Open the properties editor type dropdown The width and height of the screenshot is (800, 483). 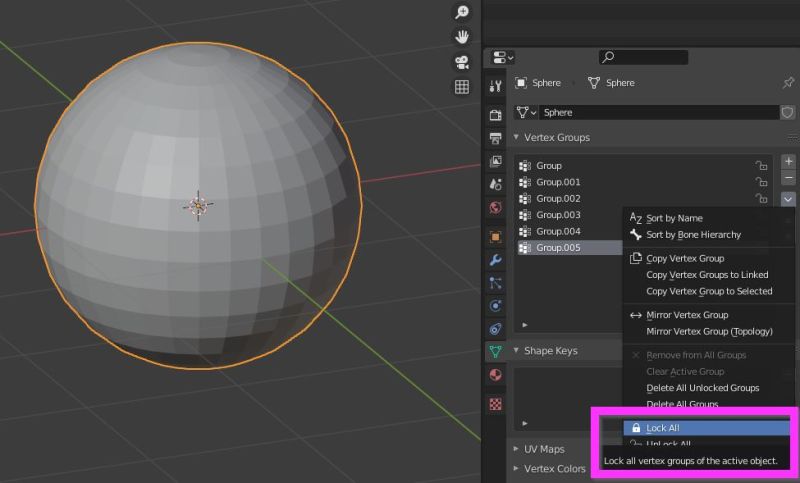[x=503, y=57]
